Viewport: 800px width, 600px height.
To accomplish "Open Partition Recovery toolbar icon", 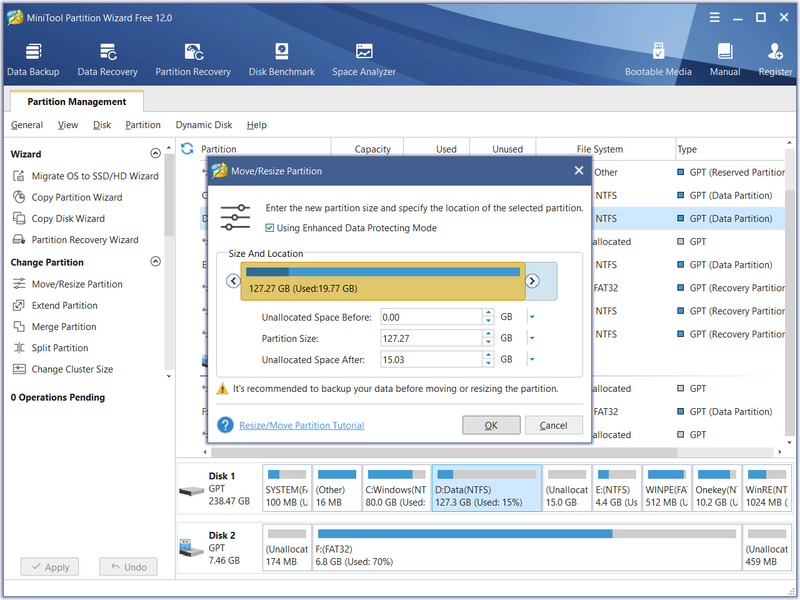I will pos(193,59).
